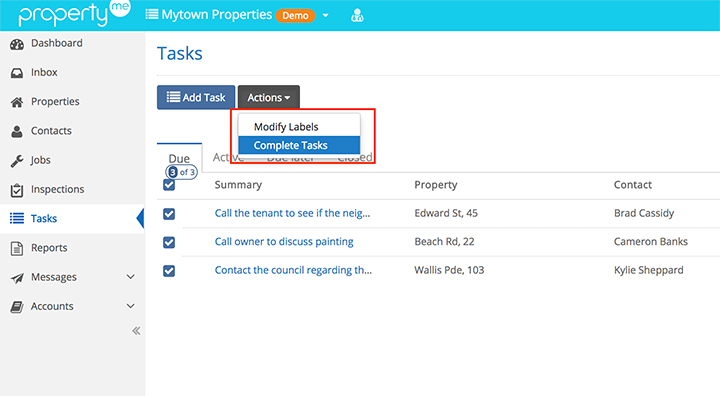Image resolution: width=720 pixels, height=396 pixels.
Task: Click property cell Wallis Pde, 103
Action: (449, 270)
